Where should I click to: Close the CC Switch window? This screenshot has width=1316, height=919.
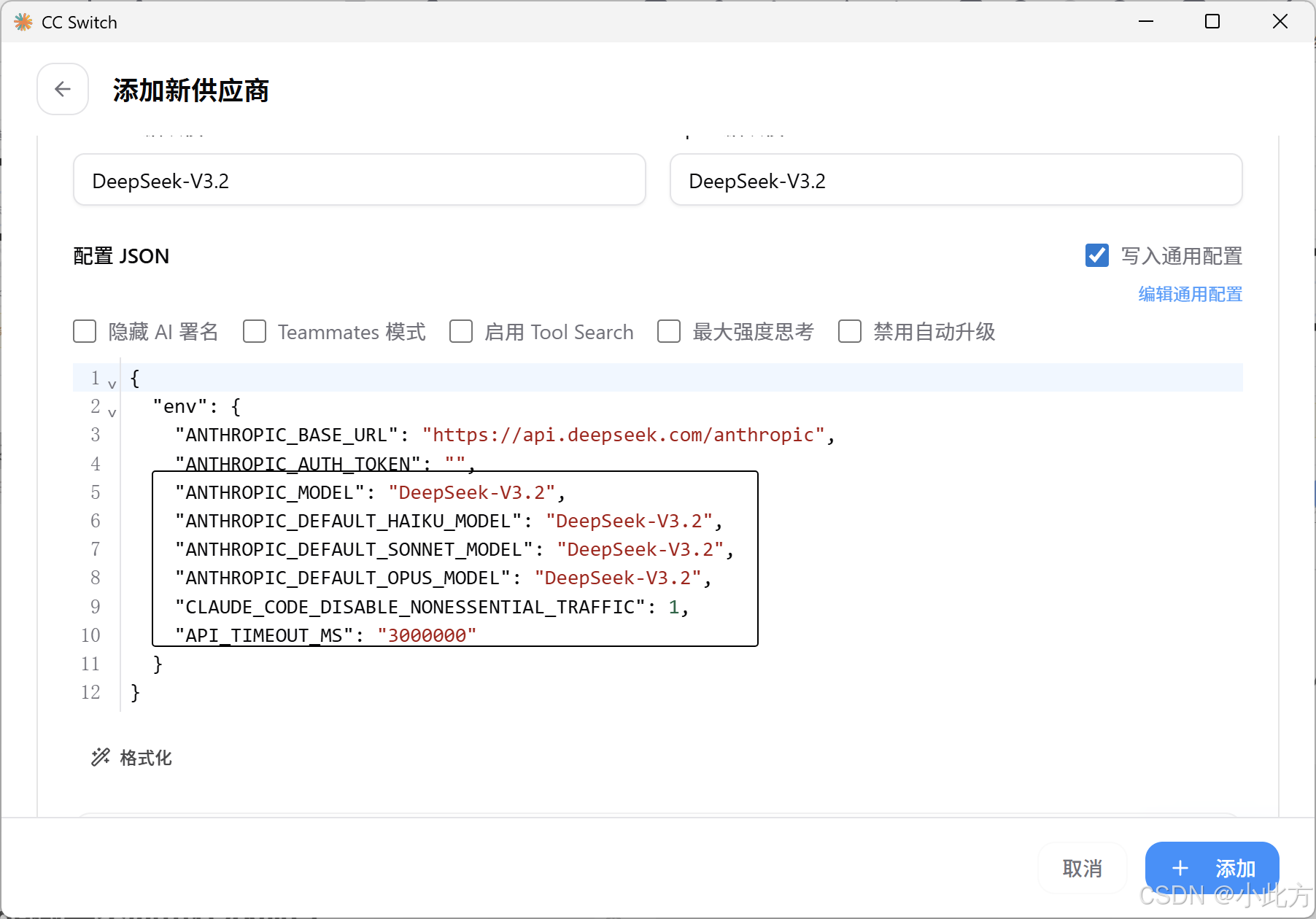[1280, 22]
